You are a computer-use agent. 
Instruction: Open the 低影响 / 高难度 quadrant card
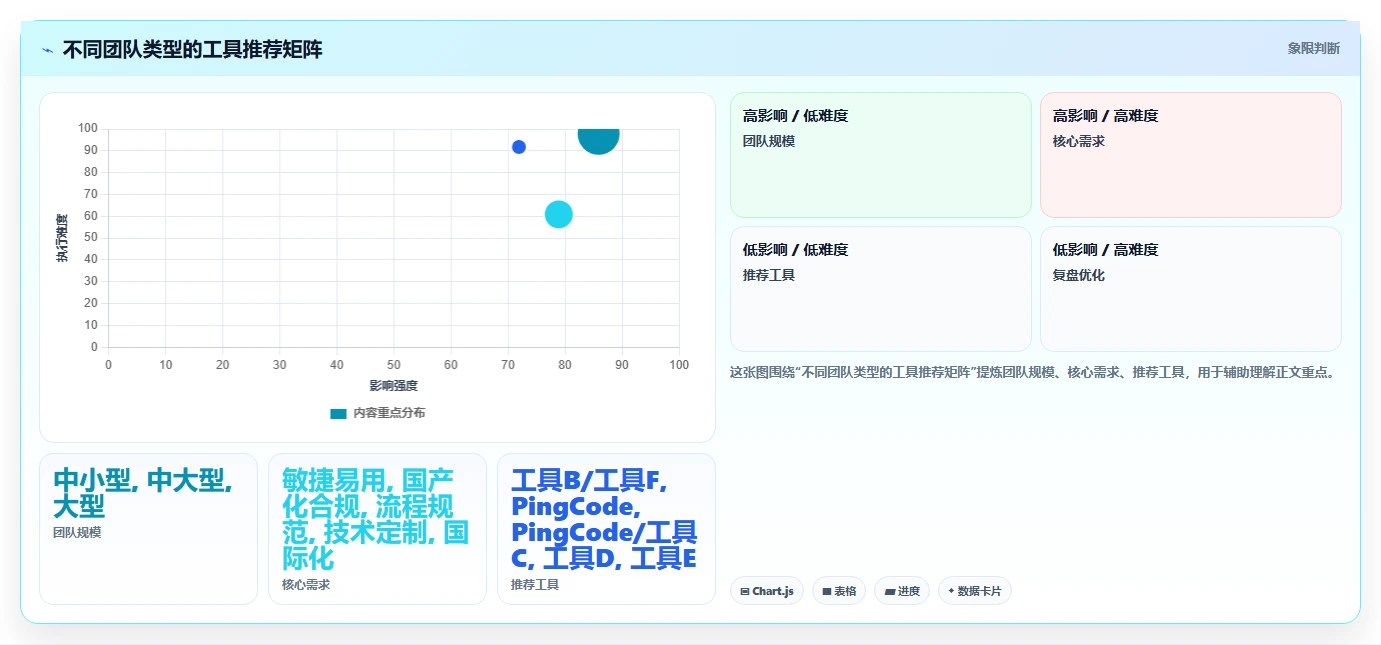point(1190,289)
